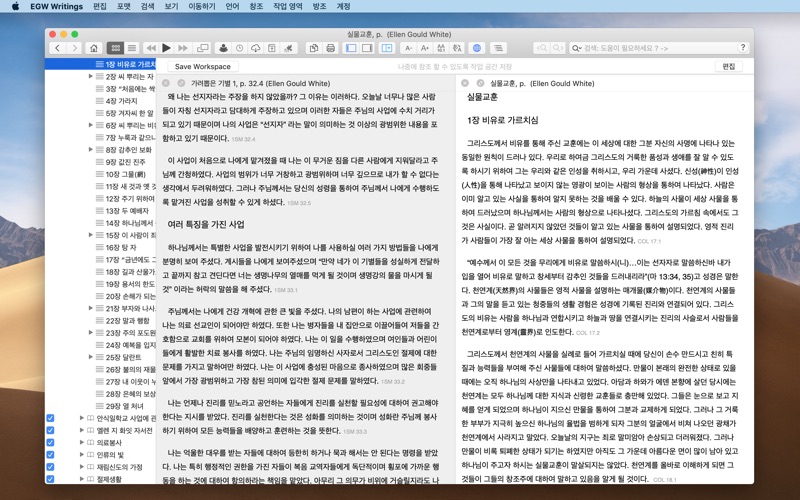
Task: Toggle the right sidebar panel icon
Action: [367, 48]
